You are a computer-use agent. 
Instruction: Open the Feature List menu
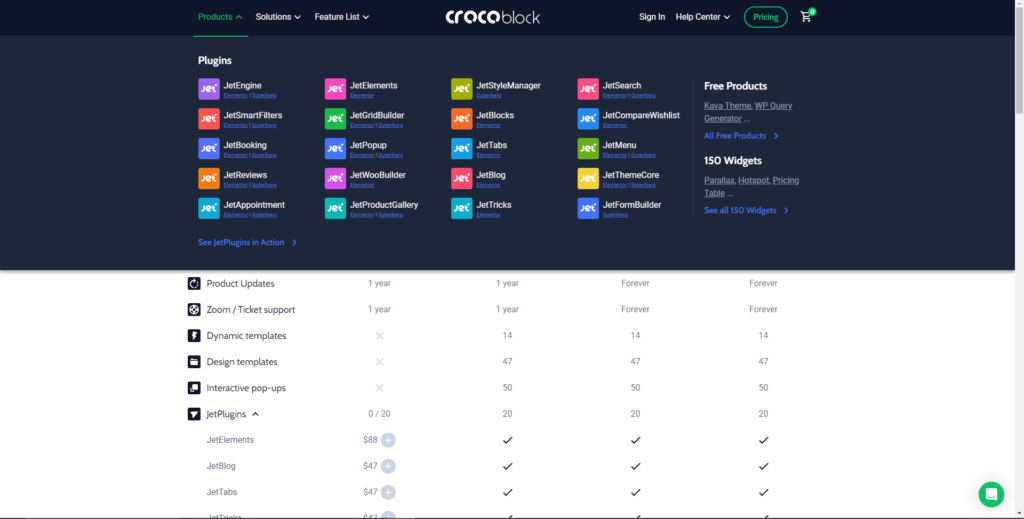click(341, 17)
